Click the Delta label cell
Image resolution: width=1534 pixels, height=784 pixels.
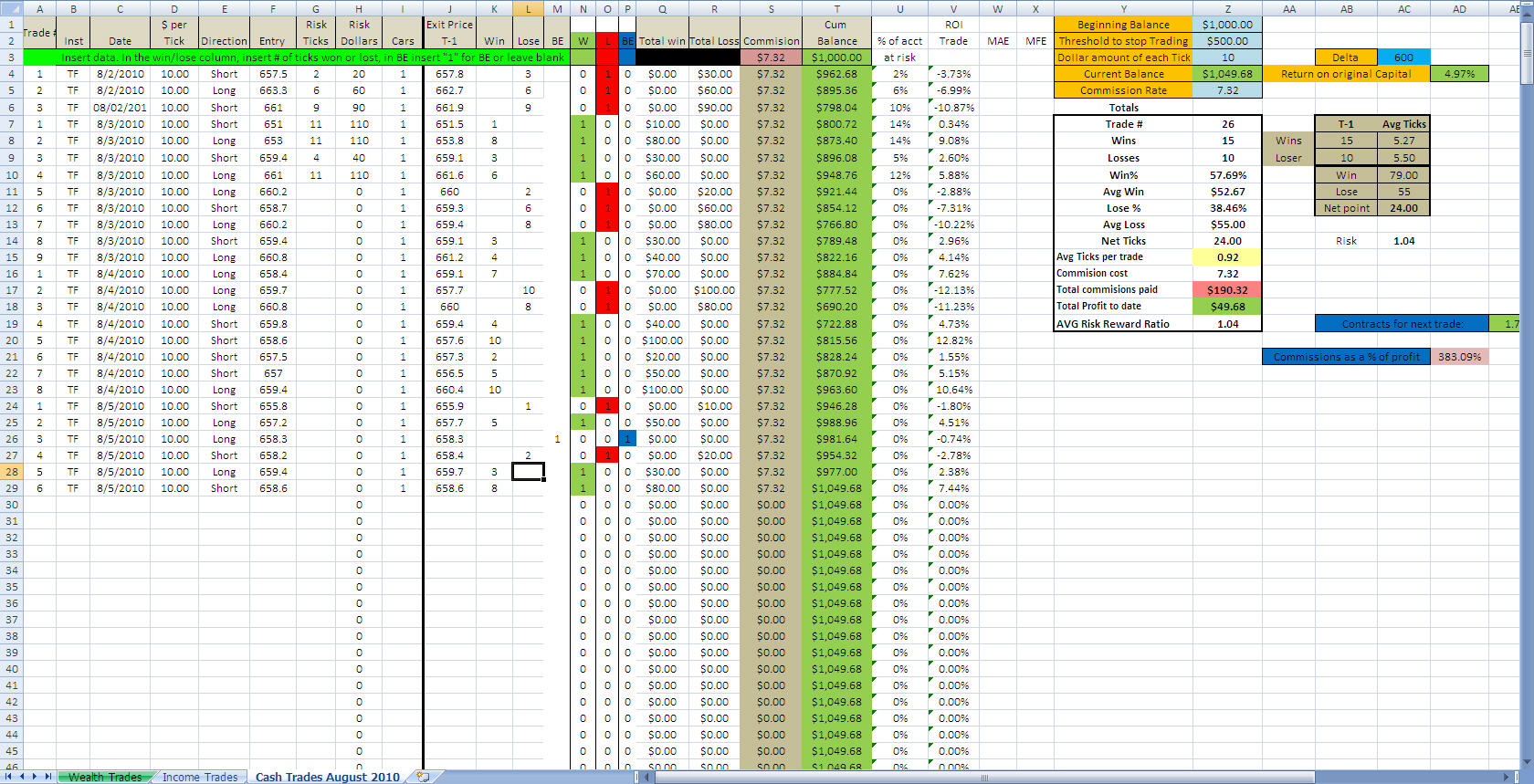[1345, 57]
